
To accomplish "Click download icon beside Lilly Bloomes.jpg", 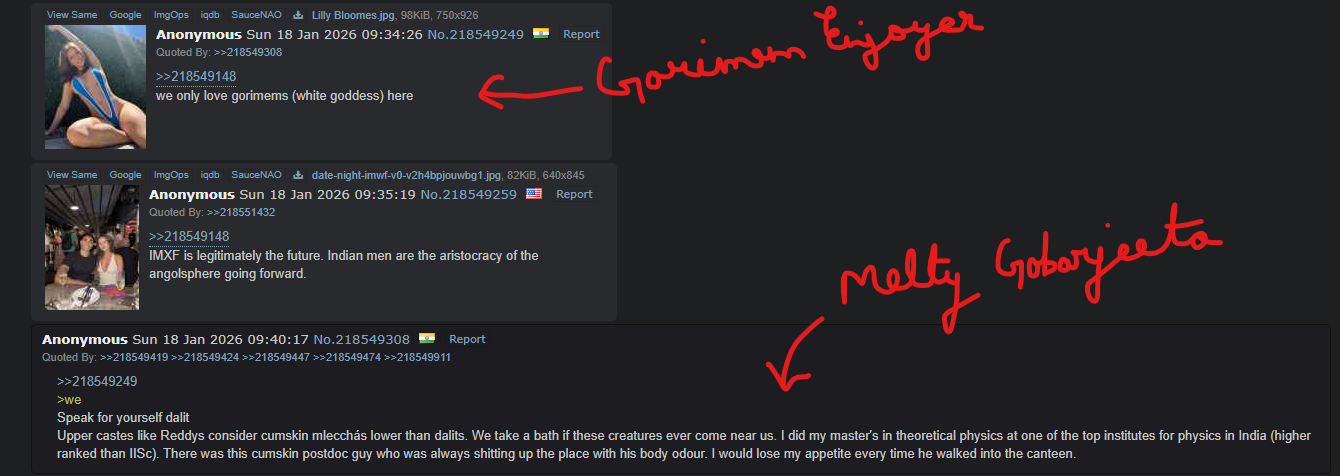I will (x=298, y=16).
